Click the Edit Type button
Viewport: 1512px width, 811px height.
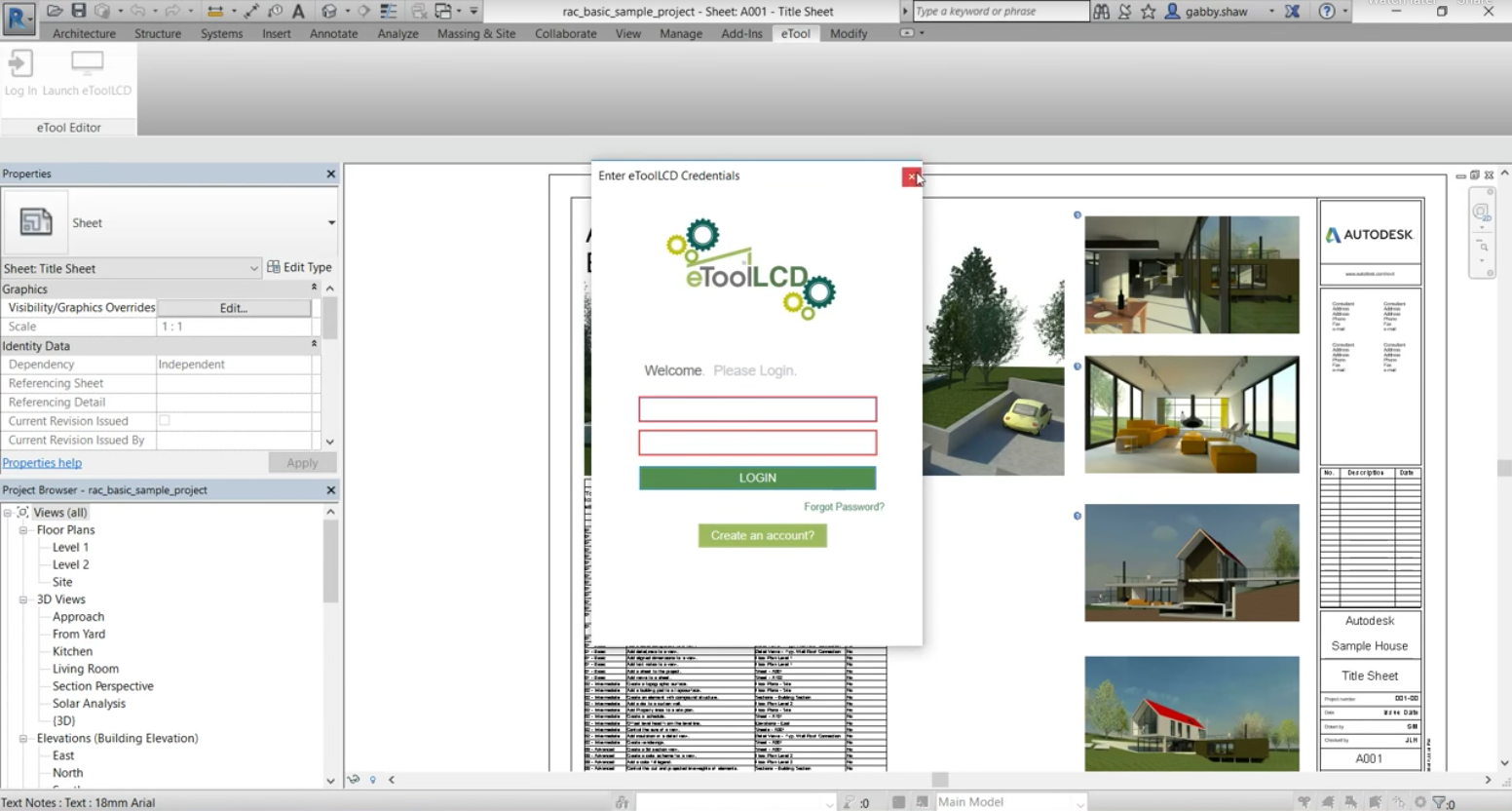(x=300, y=267)
